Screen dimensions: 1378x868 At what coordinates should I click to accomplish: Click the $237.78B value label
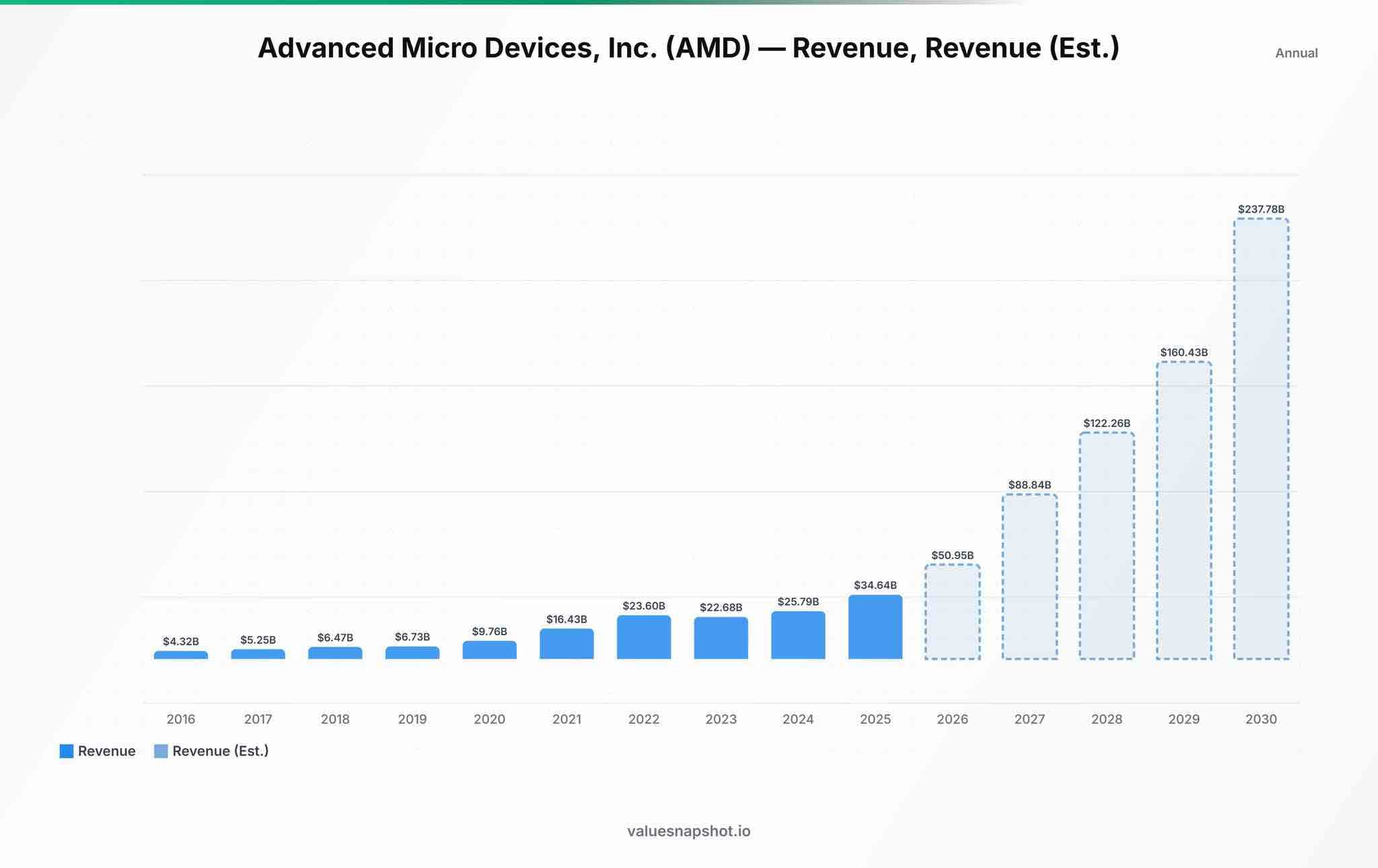point(1261,209)
